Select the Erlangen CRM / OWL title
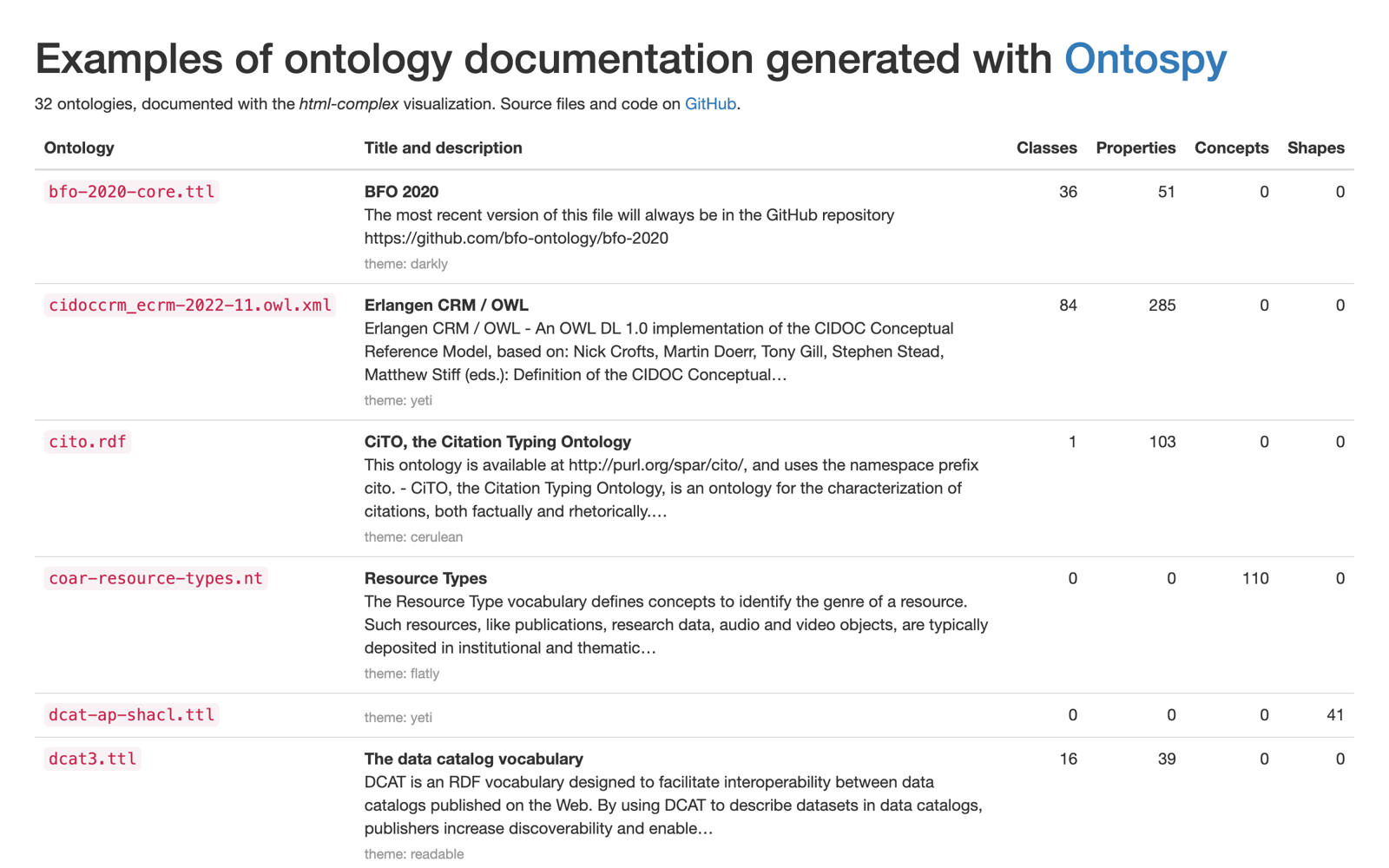 coord(446,306)
